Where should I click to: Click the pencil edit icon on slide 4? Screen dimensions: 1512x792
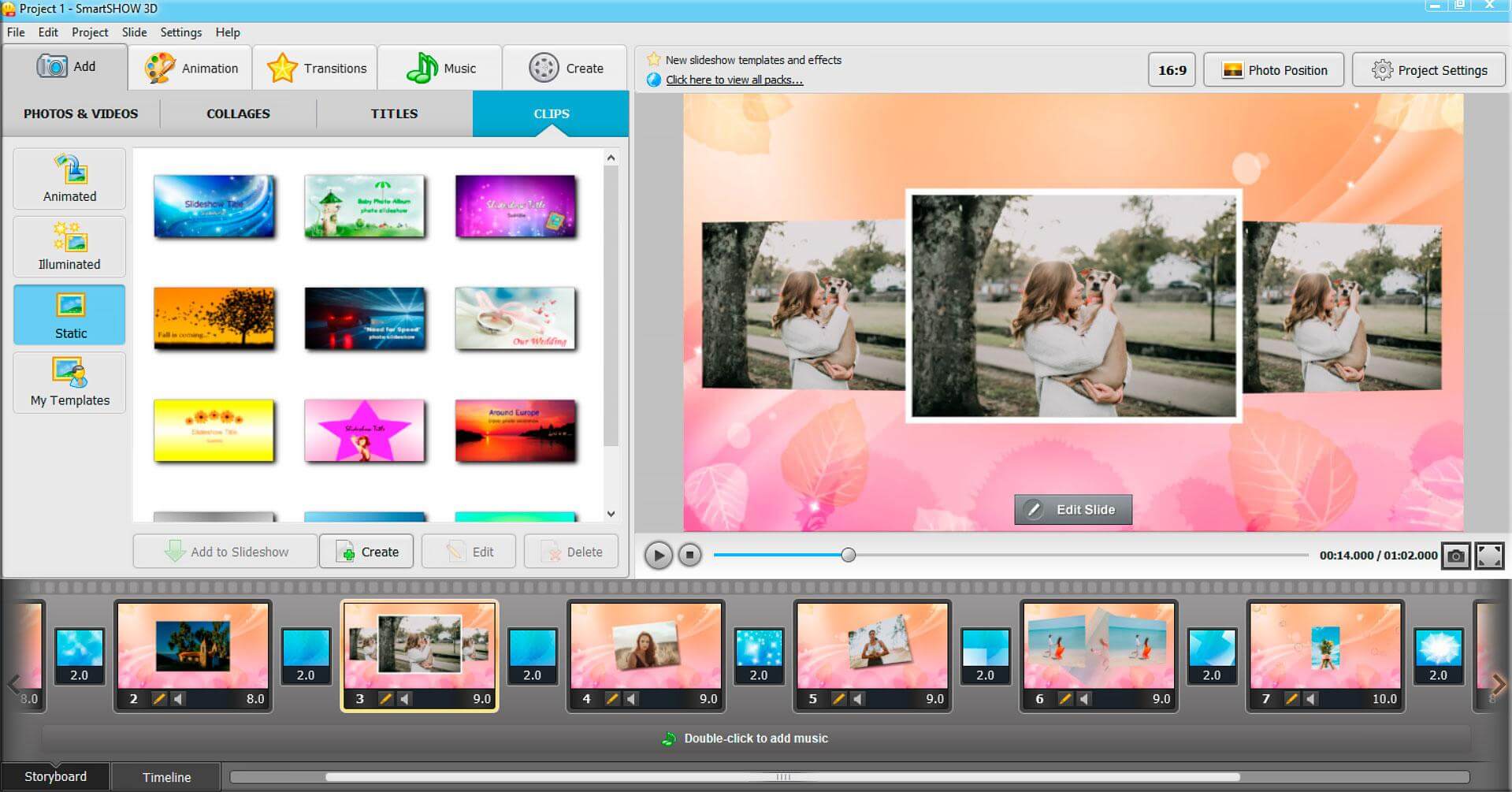click(612, 698)
